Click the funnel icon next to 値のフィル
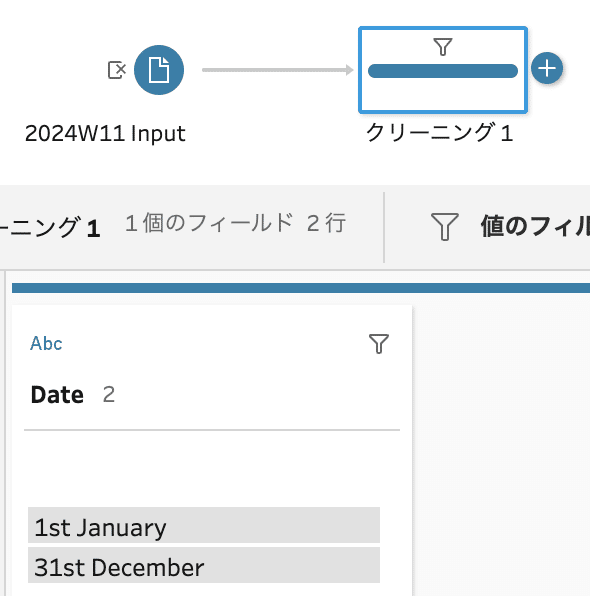Screen dimensions: 590x596 pyautogui.click(x=444, y=226)
